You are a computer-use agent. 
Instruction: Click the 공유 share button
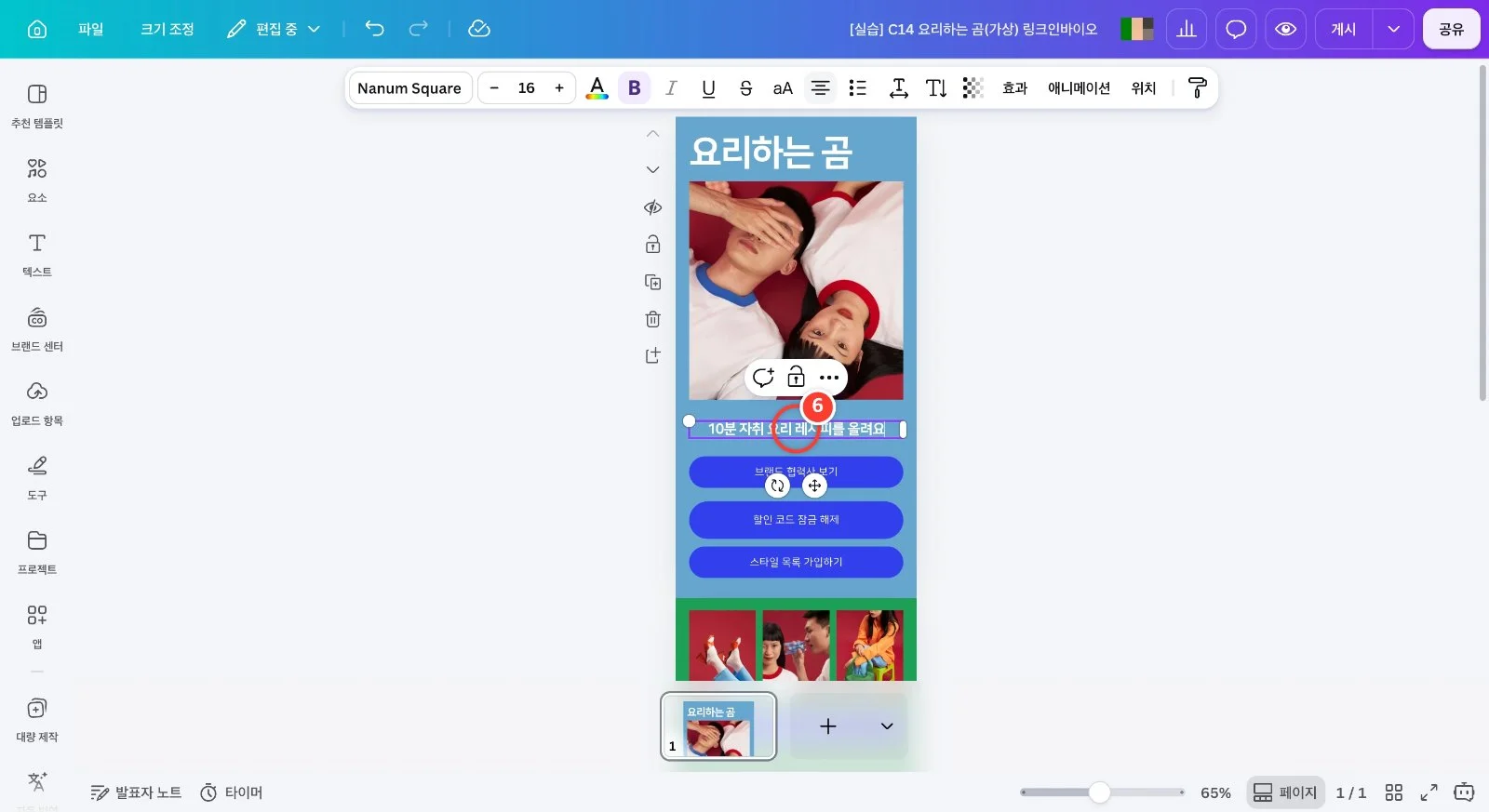1452,29
